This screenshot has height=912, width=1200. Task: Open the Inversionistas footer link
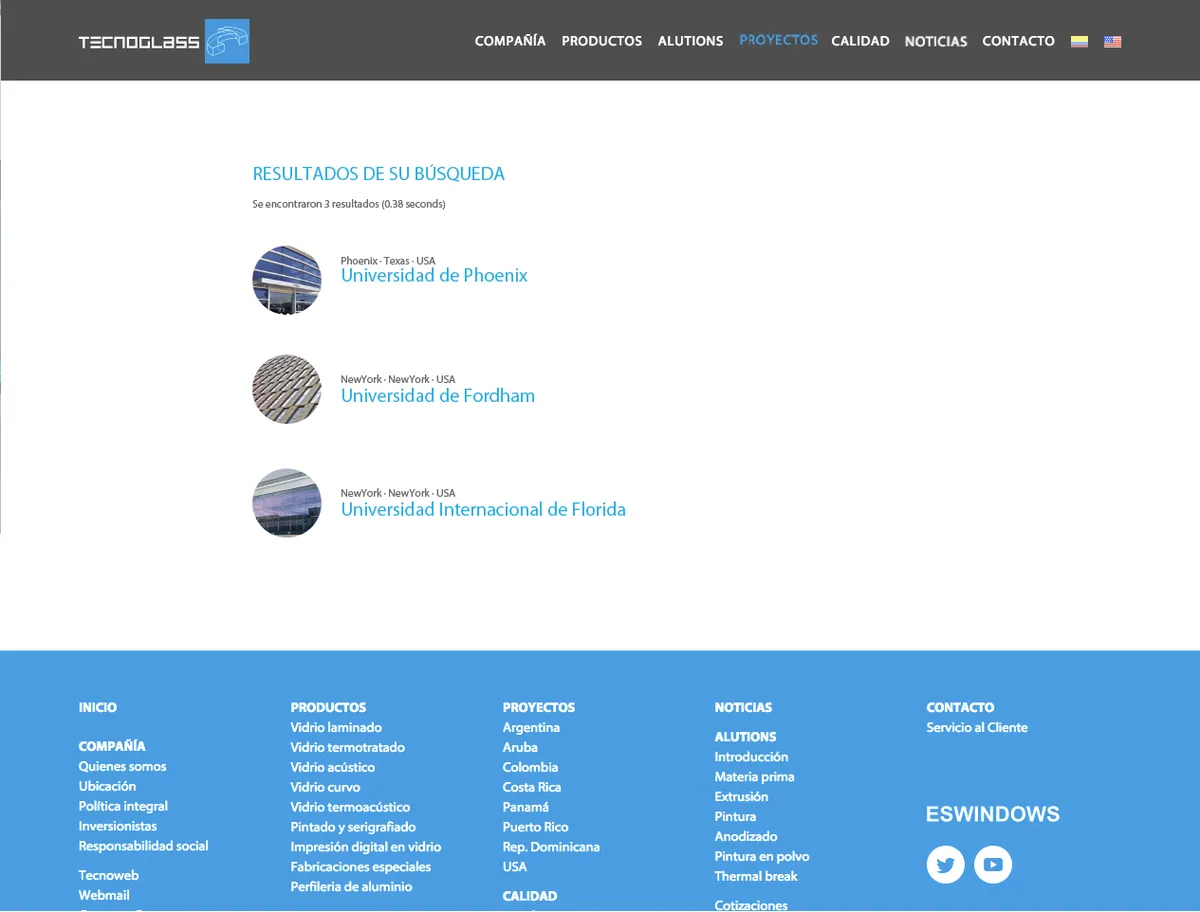coord(118,826)
